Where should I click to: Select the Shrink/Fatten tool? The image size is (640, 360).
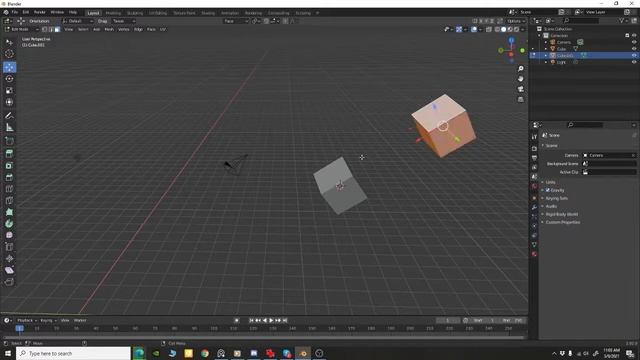coord(9,258)
